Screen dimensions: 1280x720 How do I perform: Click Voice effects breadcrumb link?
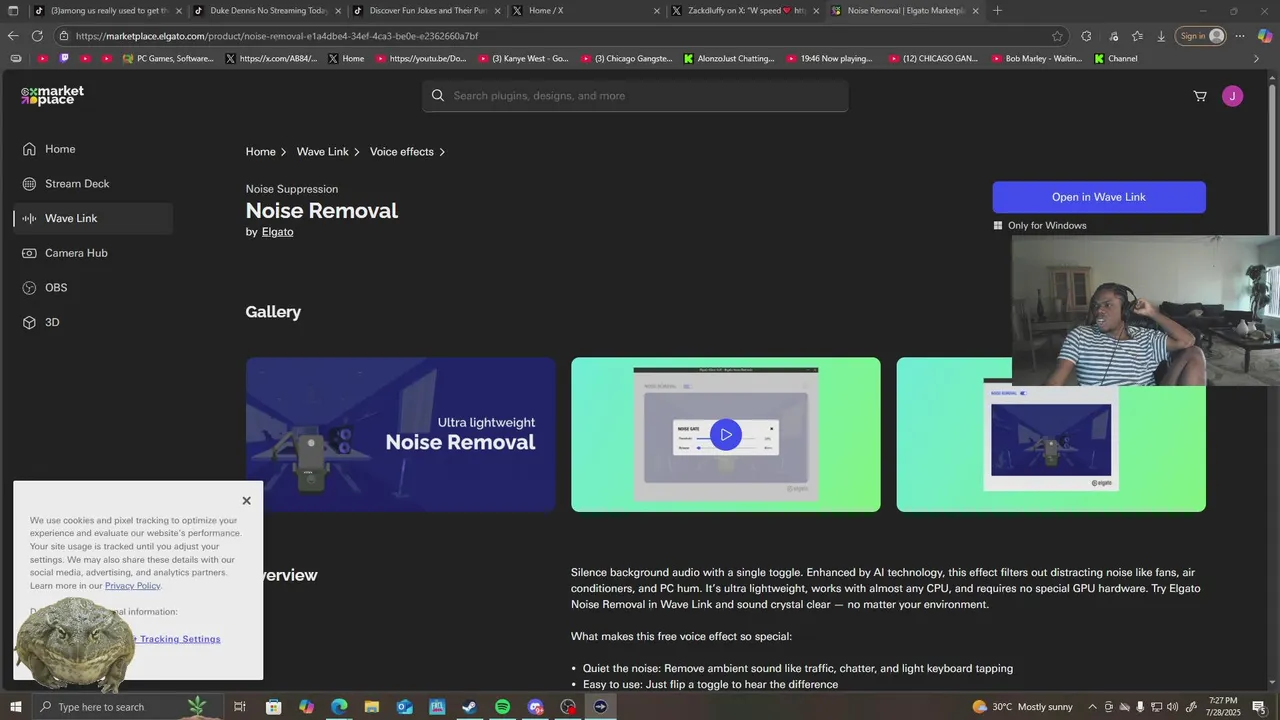coord(402,152)
